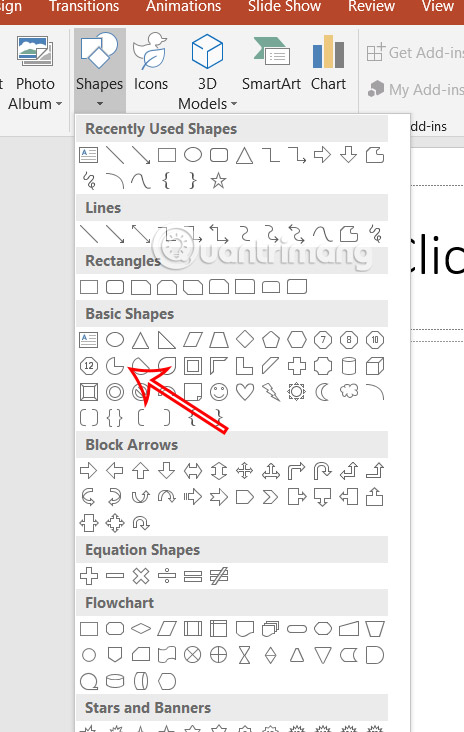Viewport: 464px width, 732px height.
Task: Choose the Flowchart Decision diamond shape
Action: 141,629
